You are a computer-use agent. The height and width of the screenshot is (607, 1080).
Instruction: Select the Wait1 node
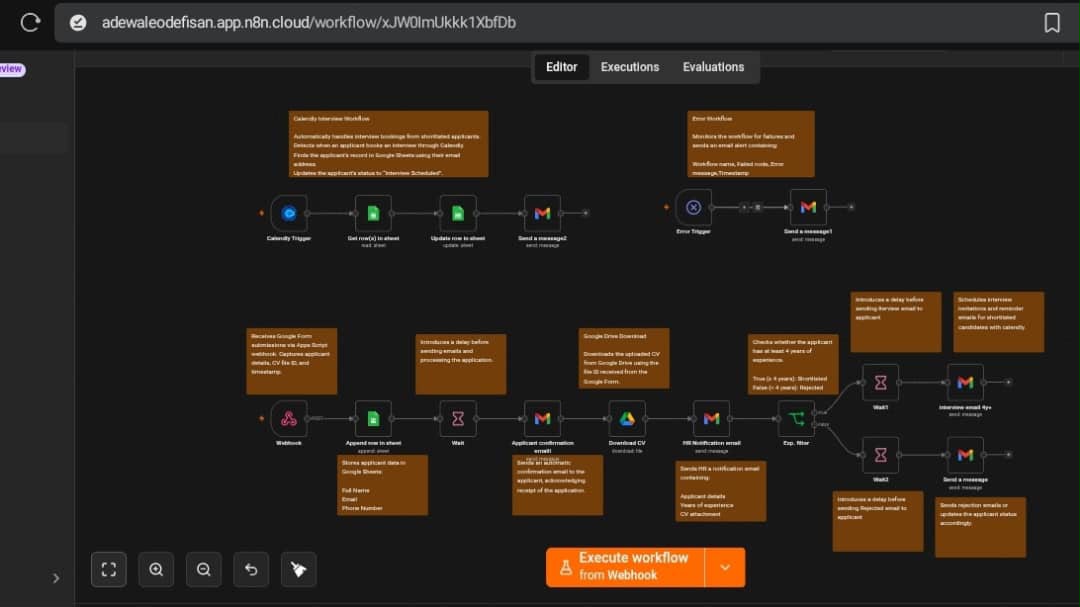tap(880, 382)
